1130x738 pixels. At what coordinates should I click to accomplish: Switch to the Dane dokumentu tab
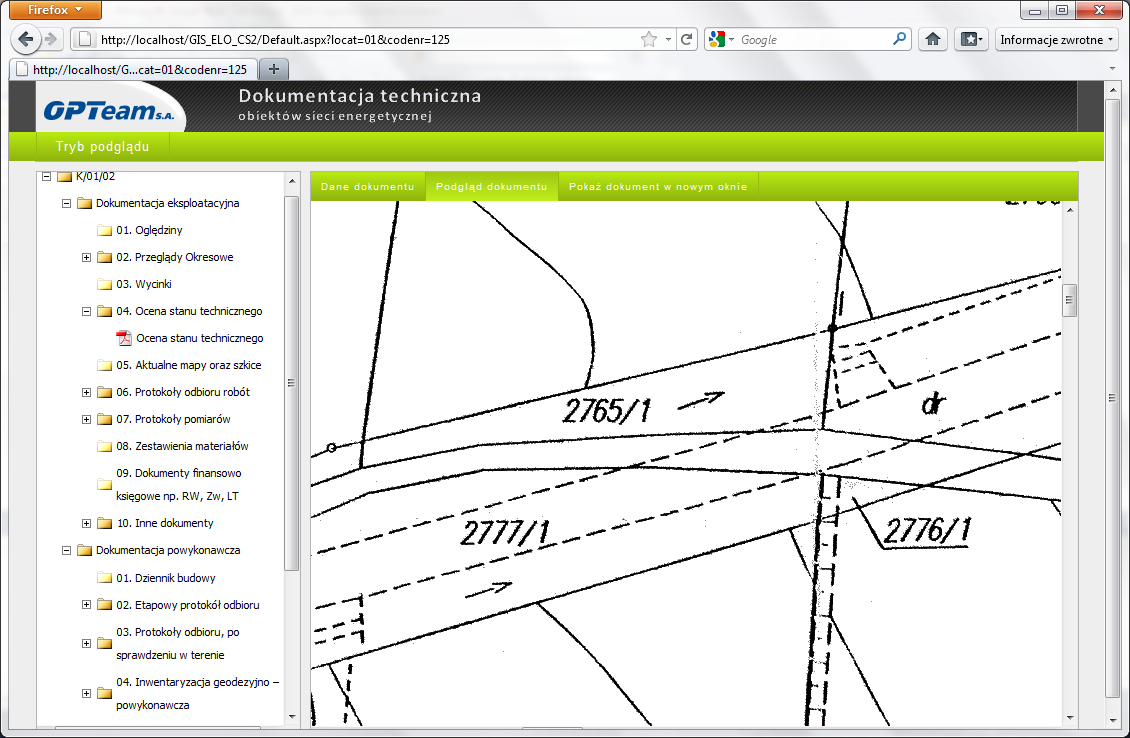[368, 187]
